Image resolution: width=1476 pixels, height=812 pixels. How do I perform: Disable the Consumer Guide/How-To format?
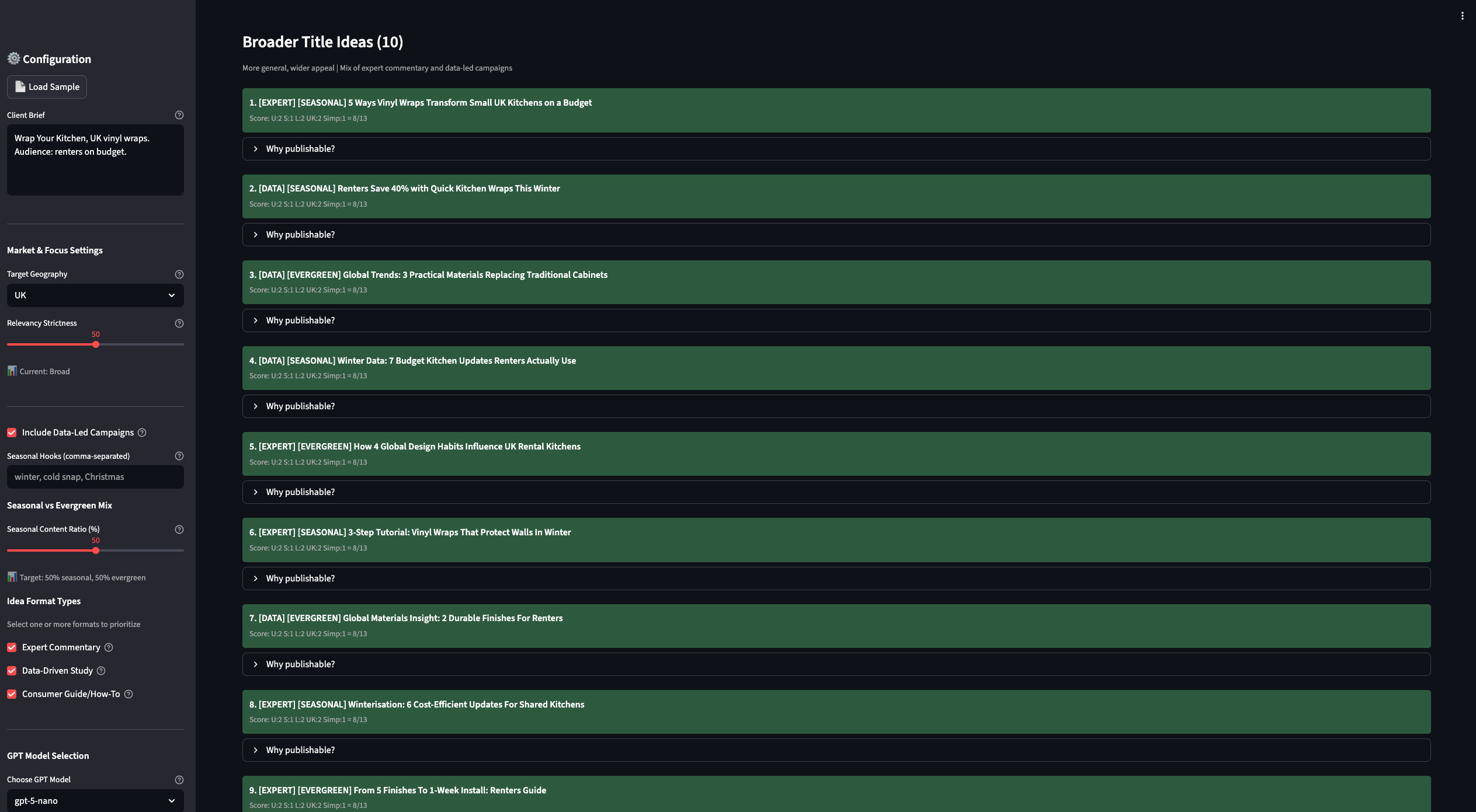click(x=11, y=694)
